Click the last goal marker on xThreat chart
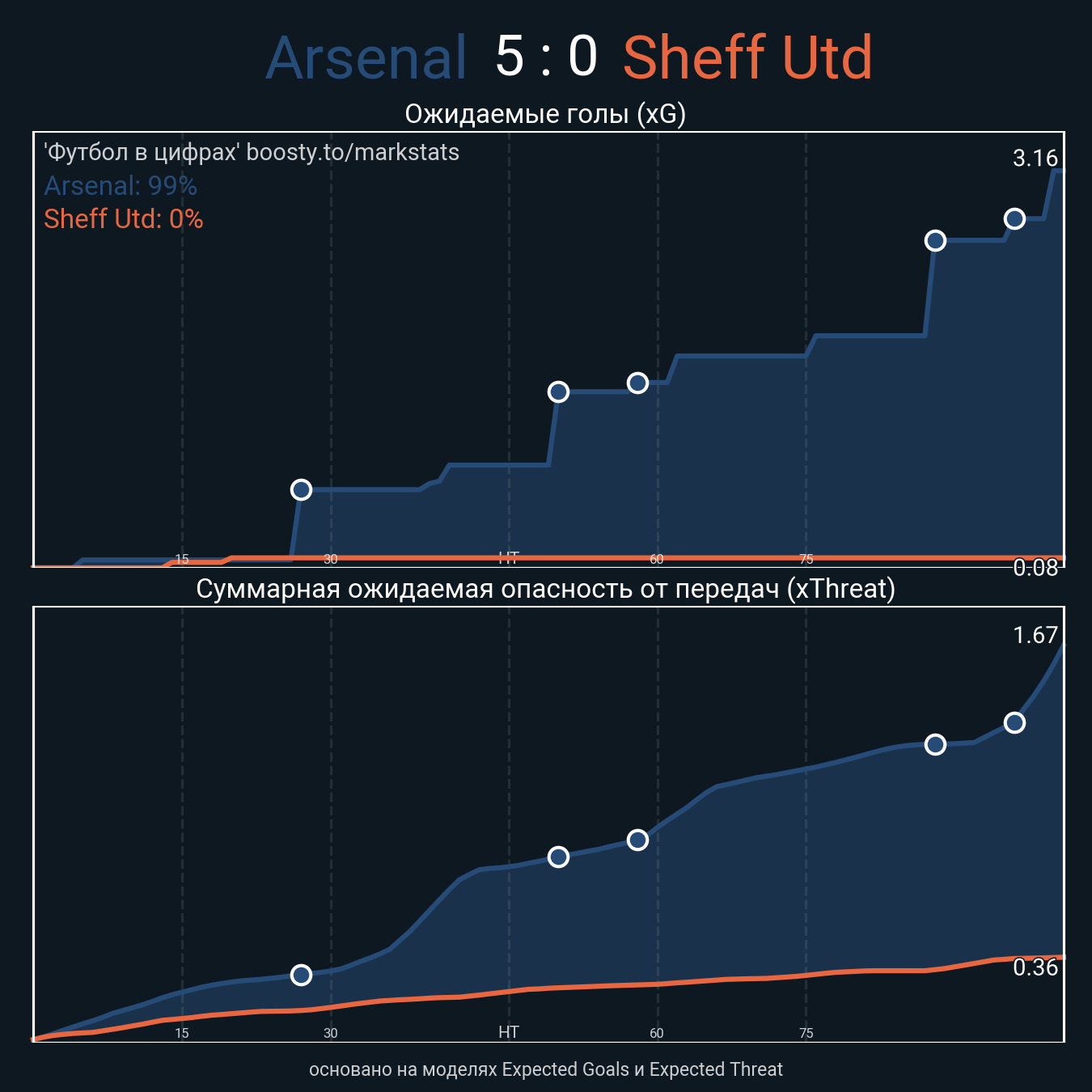This screenshot has height=1092, width=1092. click(x=1014, y=722)
